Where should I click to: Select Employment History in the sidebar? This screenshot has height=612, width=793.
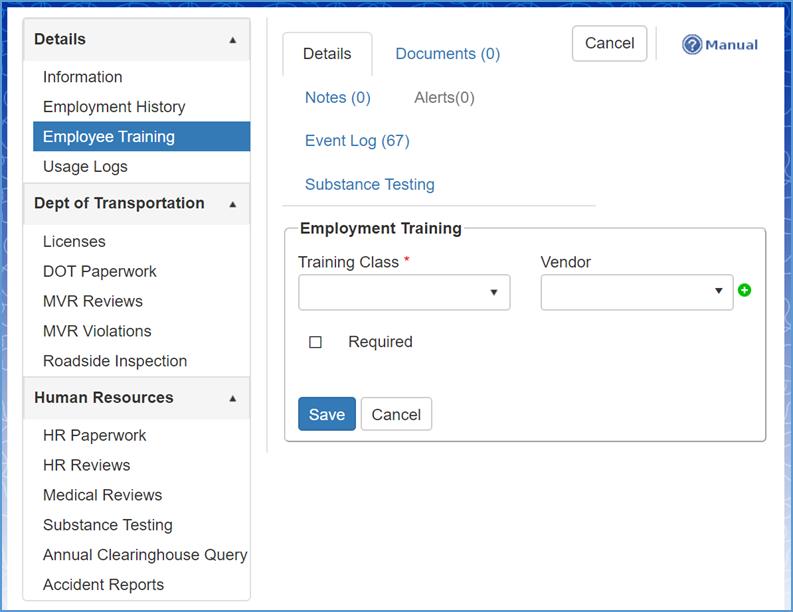[x=114, y=107]
